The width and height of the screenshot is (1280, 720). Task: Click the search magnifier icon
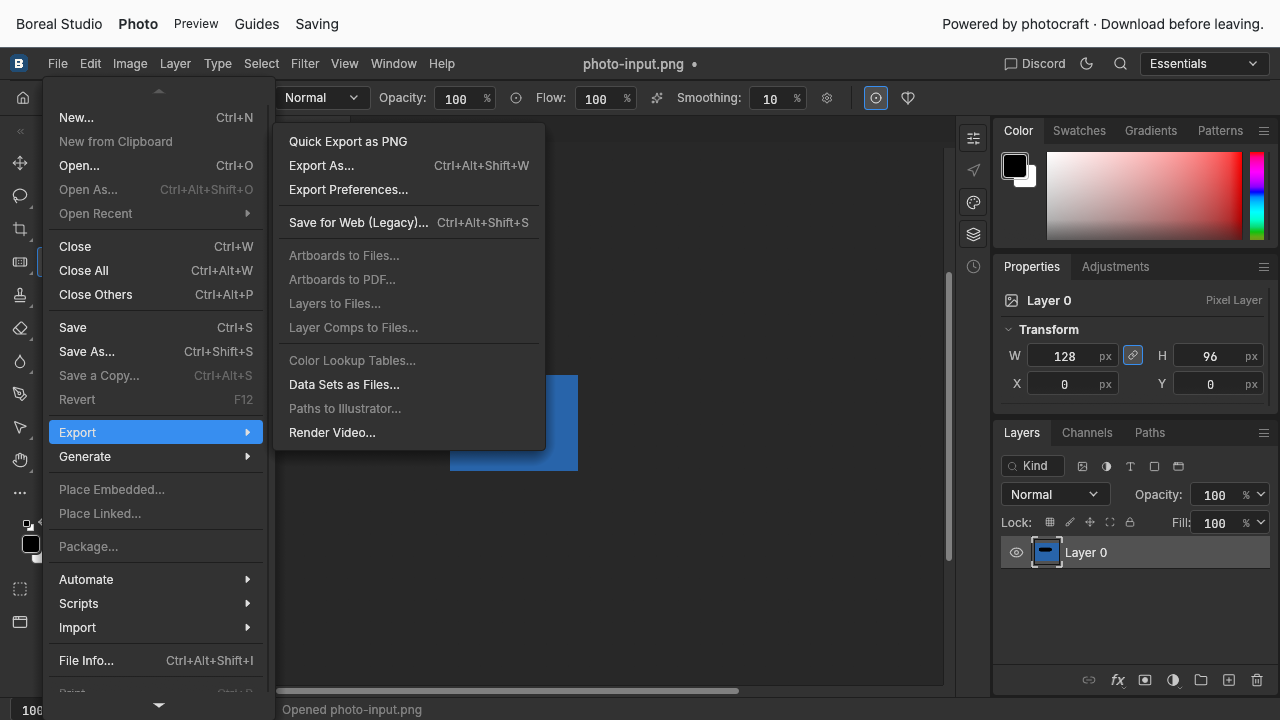point(1121,63)
